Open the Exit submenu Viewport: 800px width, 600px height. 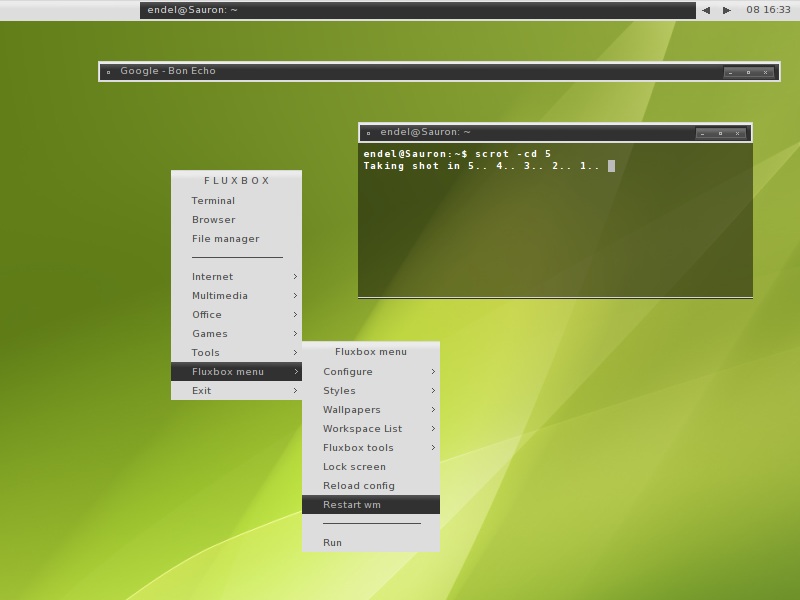pyautogui.click(x=236, y=390)
